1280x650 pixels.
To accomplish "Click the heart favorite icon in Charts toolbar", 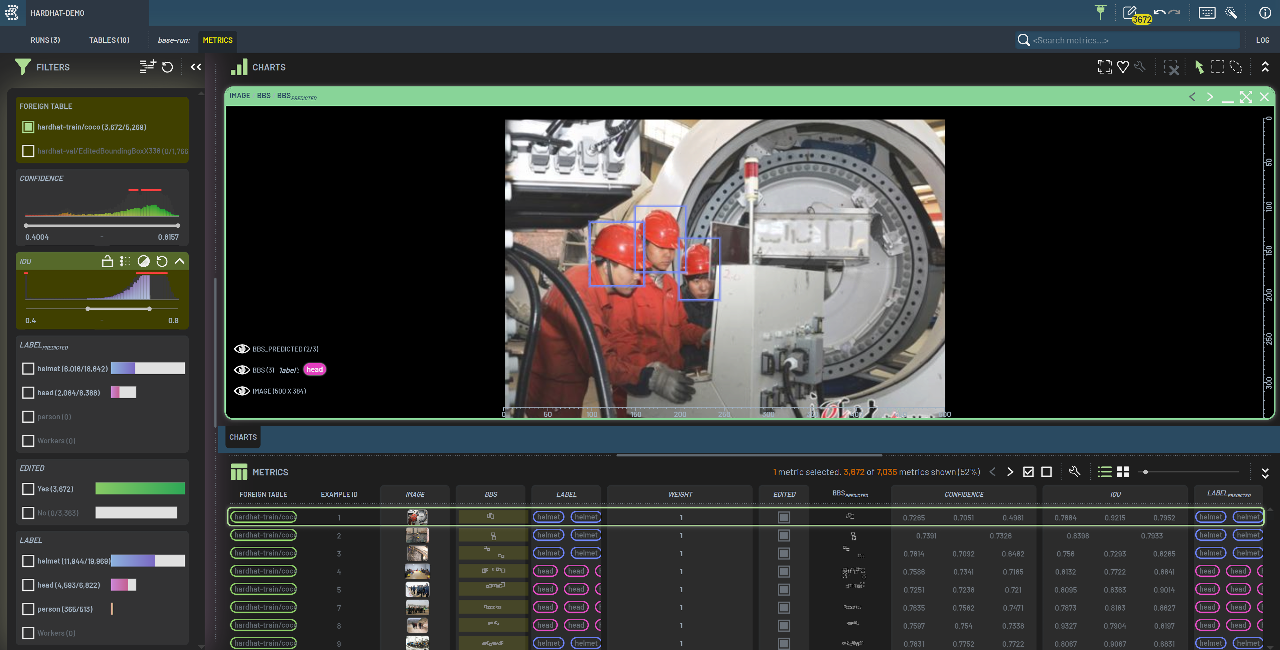I will coord(1123,67).
